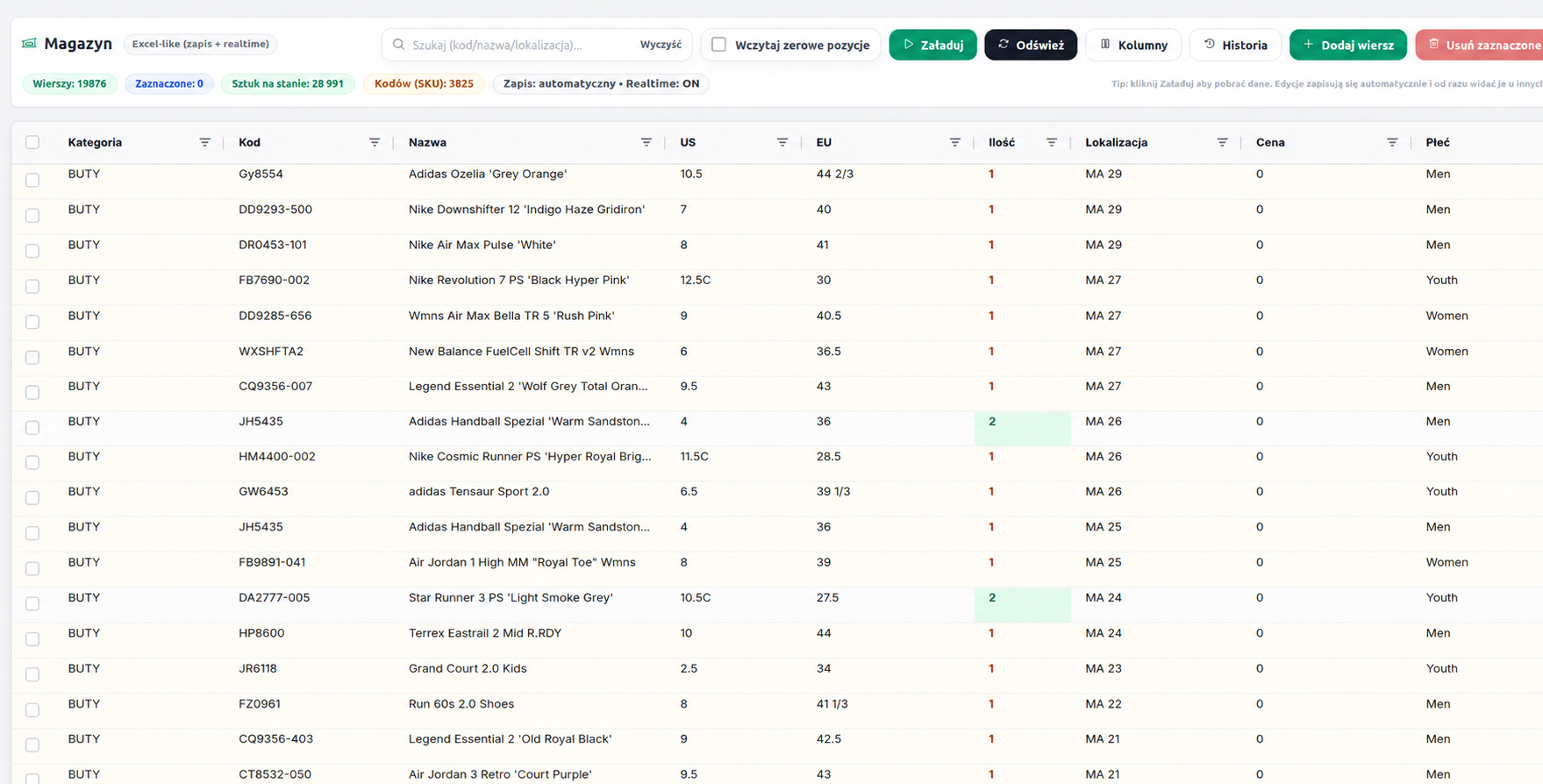Add a row with Dodaj wiersz
This screenshot has width=1543, height=784.
[1348, 45]
